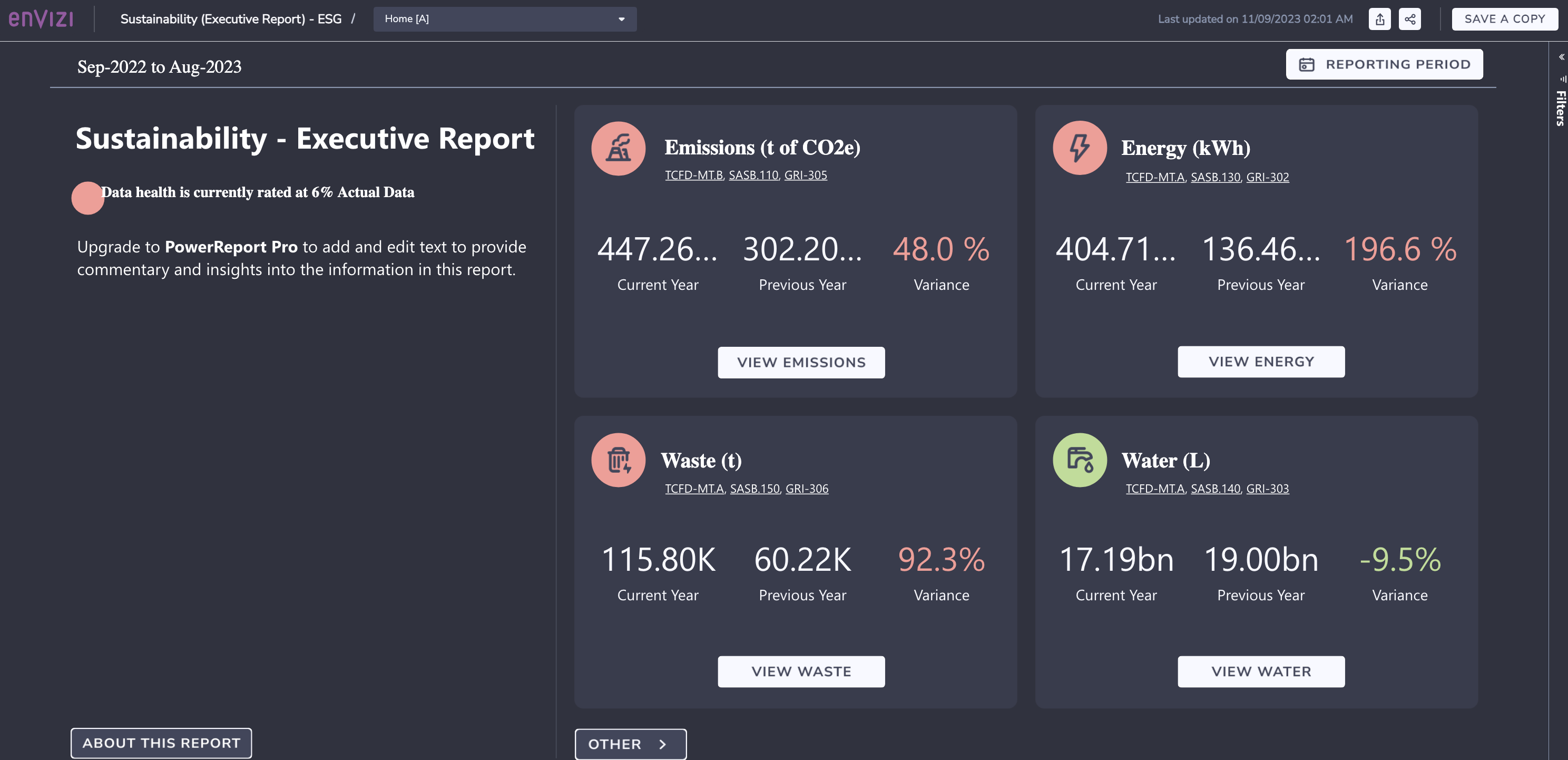Click the Water tap icon
This screenshot has height=760, width=1568.
click(x=1079, y=460)
